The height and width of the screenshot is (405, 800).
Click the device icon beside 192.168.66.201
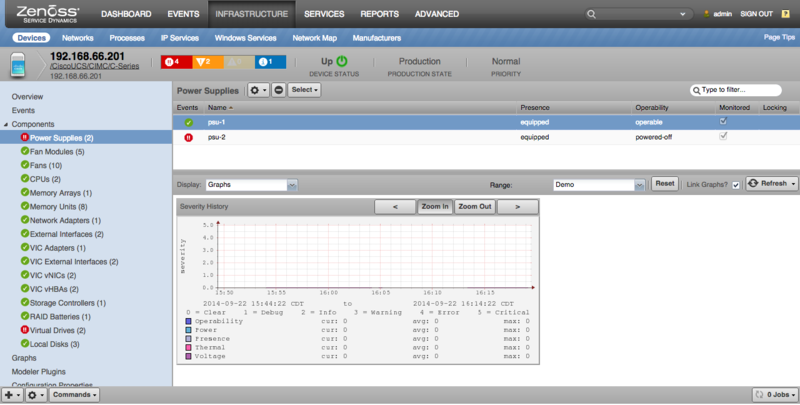coord(18,65)
